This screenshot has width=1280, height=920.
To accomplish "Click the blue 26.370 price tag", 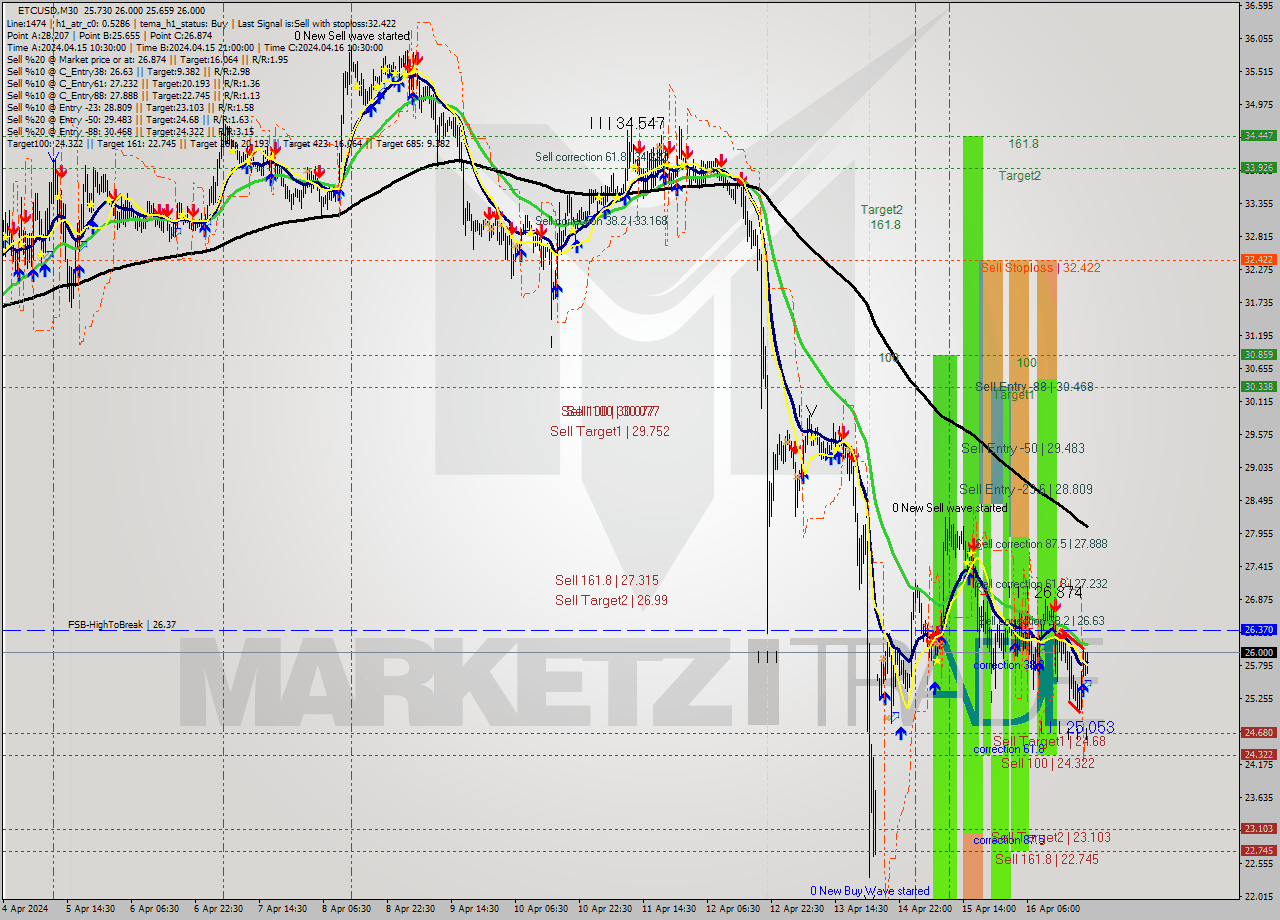I will pos(1258,630).
